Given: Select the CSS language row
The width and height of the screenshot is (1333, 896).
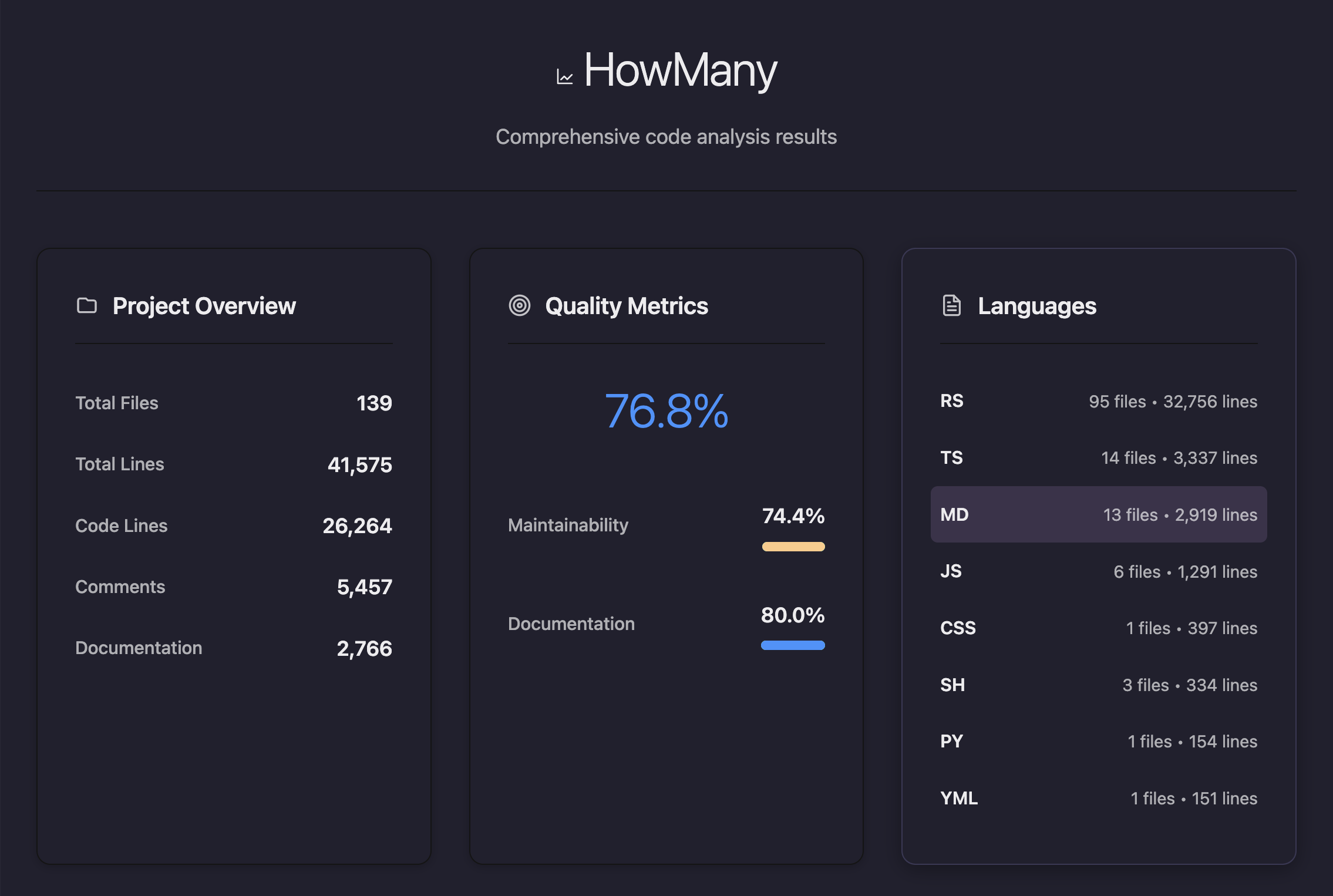Looking at the screenshot, I should (x=1098, y=628).
